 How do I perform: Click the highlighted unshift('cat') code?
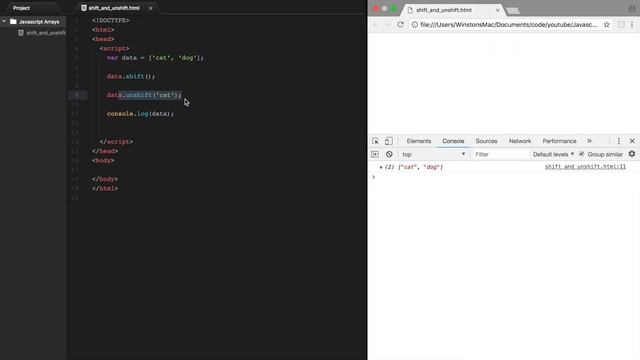tap(150, 95)
